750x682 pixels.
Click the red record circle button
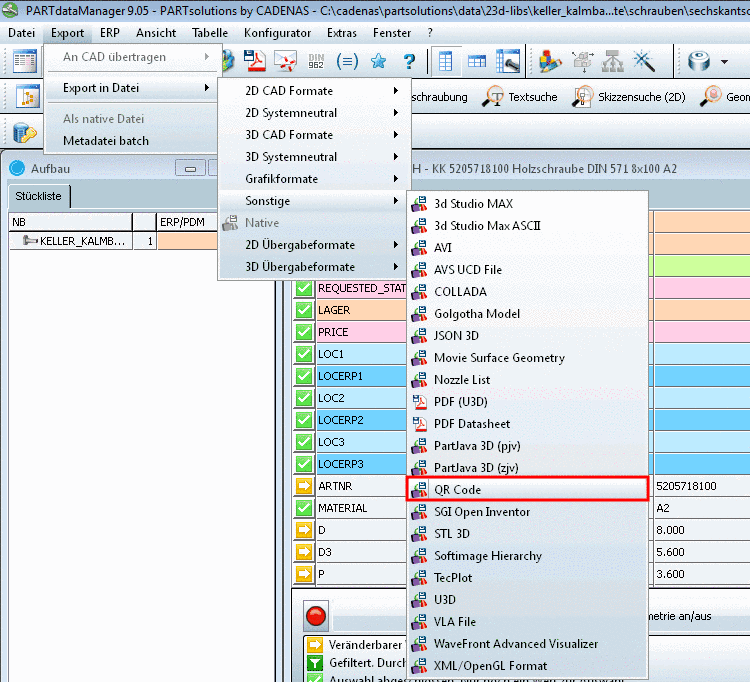click(x=316, y=616)
